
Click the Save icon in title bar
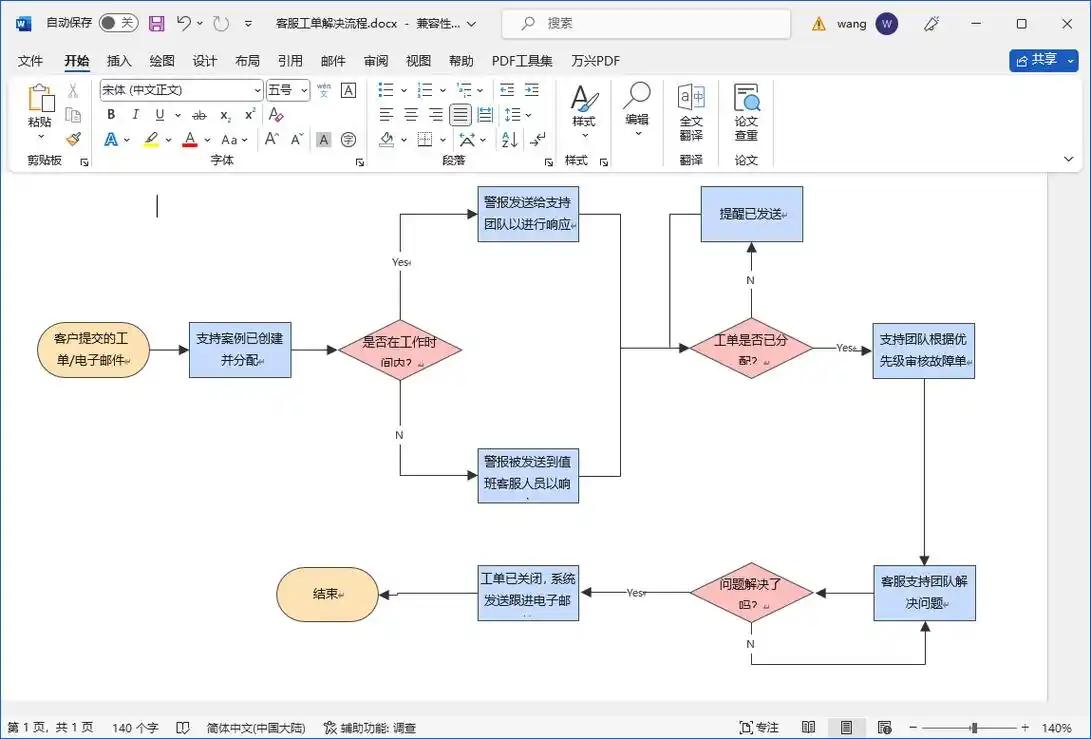156,23
